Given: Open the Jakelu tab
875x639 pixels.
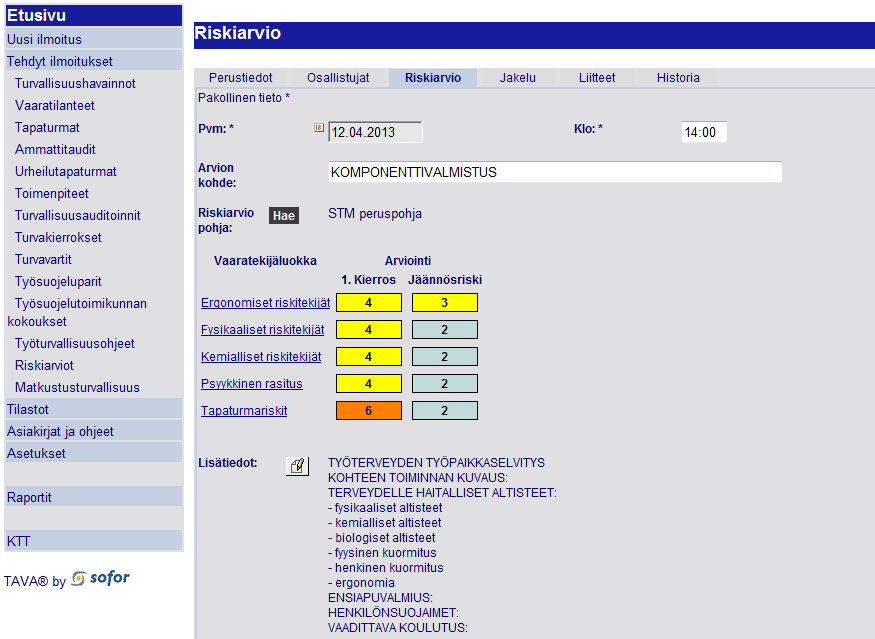Looking at the screenshot, I should [517, 78].
